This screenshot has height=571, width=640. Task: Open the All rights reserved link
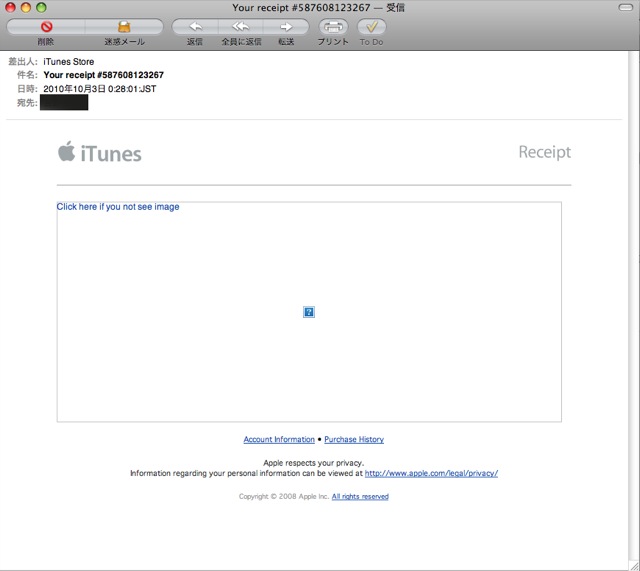[x=360, y=497]
